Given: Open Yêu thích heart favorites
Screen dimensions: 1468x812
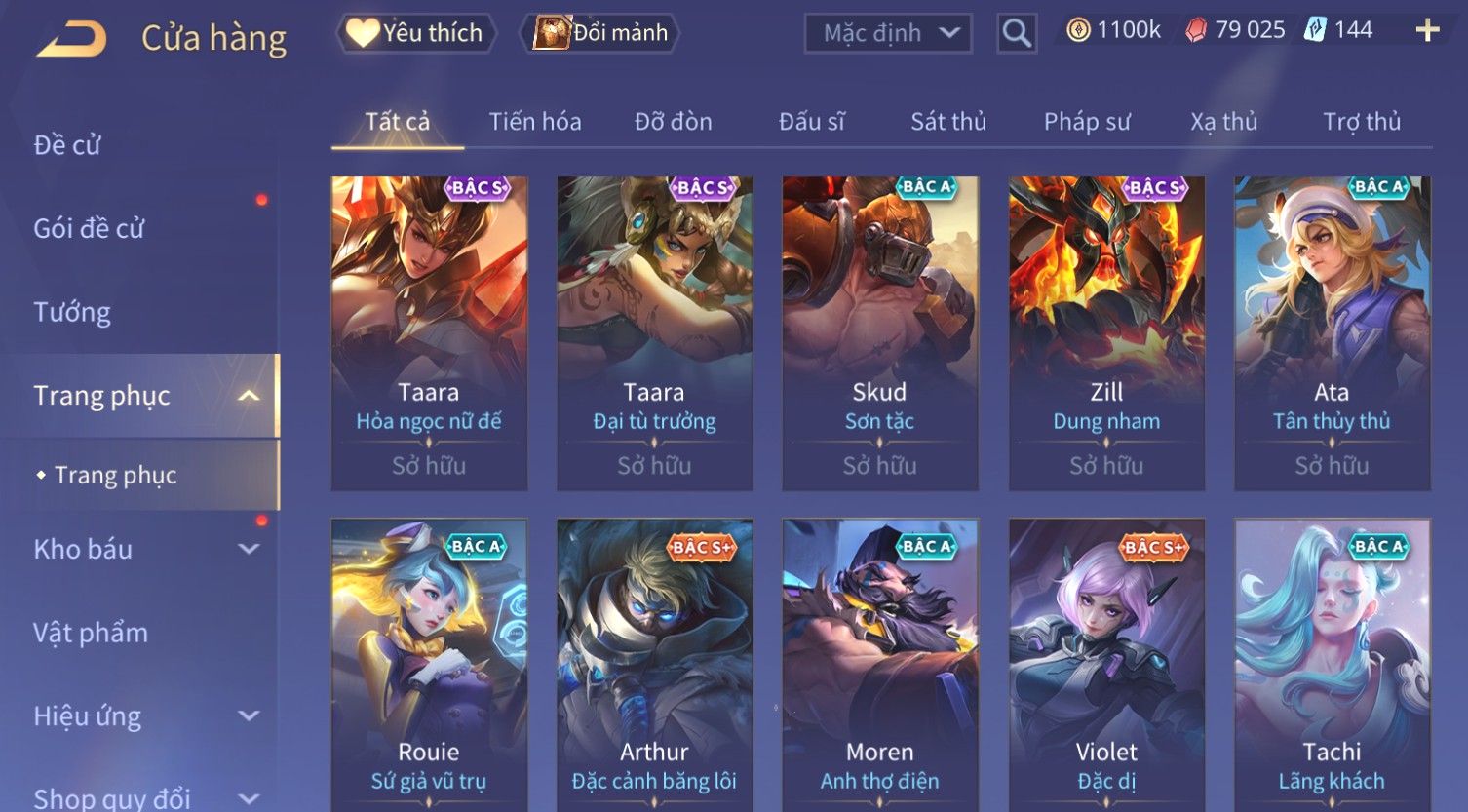Looking at the screenshot, I should click(416, 33).
